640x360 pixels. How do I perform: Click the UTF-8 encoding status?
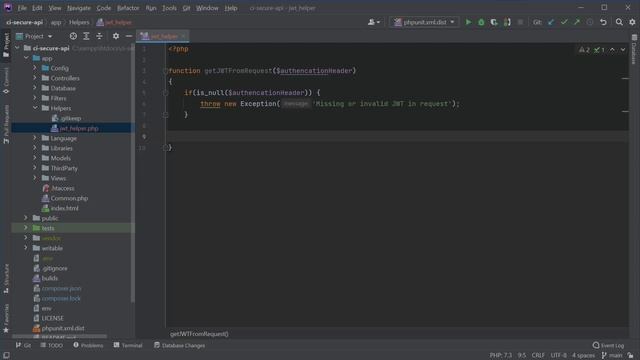click(x=558, y=356)
